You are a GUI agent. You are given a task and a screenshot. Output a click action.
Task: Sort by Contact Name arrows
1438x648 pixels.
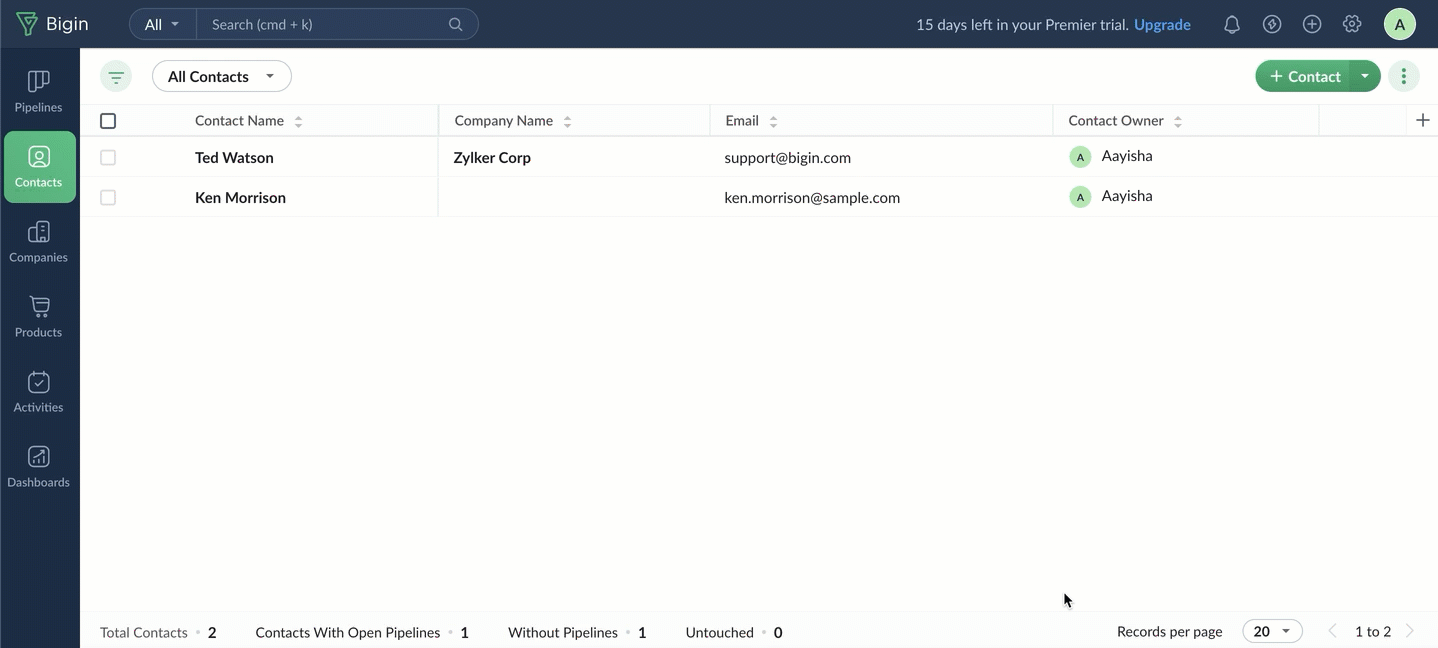298,121
